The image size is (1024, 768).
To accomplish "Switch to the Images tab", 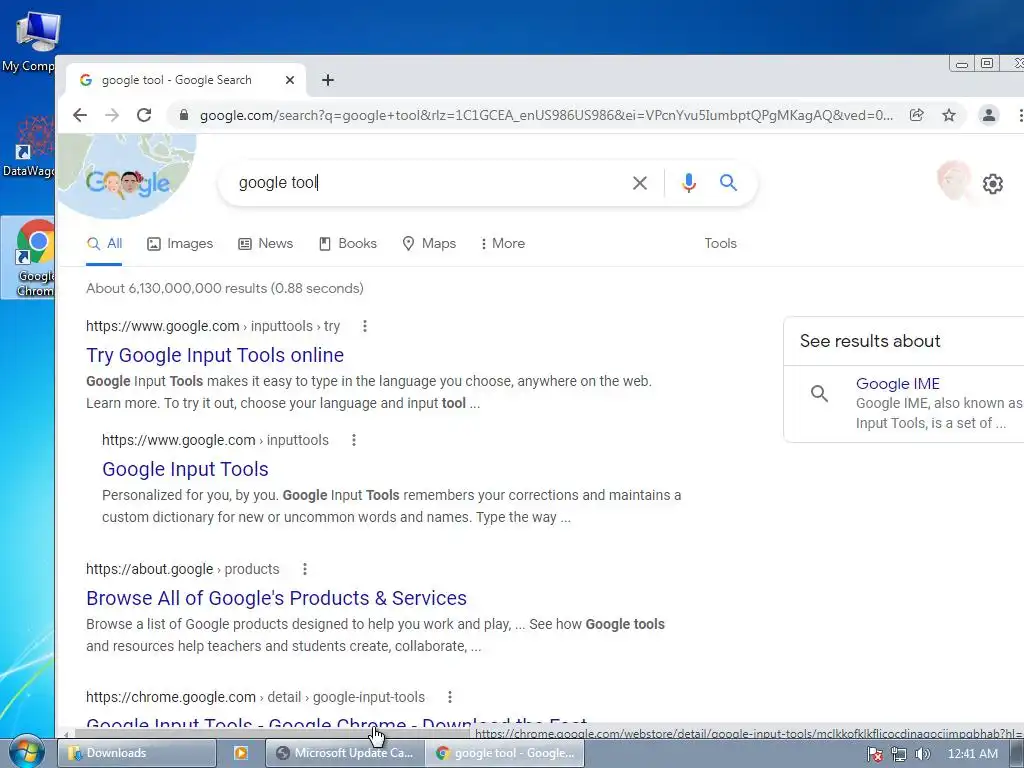I will click(180, 244).
